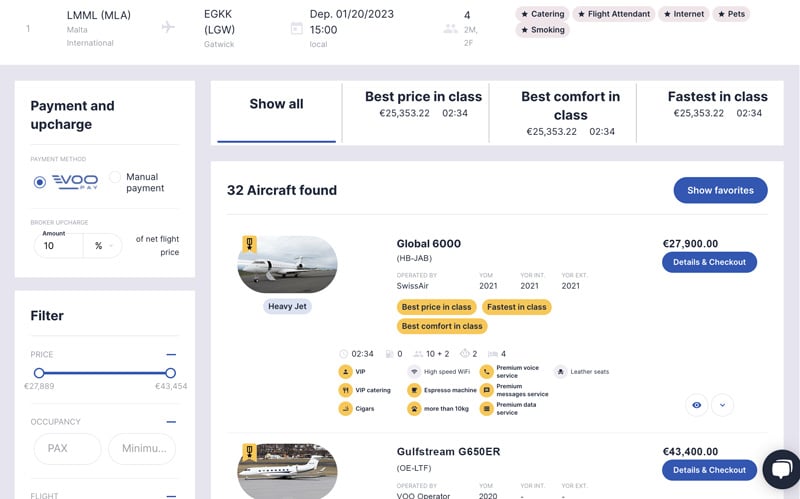Switch to the Fastest in class tab
This screenshot has height=499, width=800.
coord(717,104)
